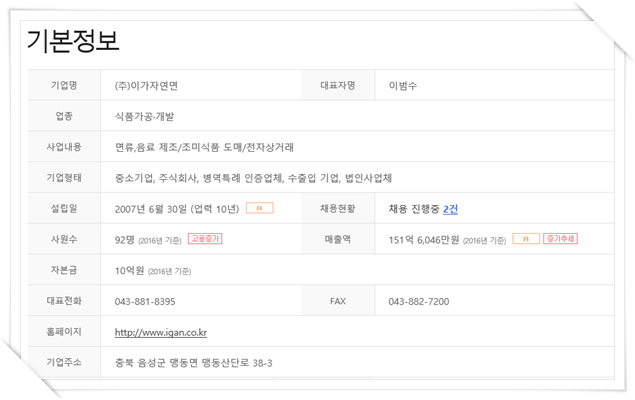Click the orange badge beside revenue
Image resolution: width=635 pixels, height=400 pixels.
click(x=526, y=239)
